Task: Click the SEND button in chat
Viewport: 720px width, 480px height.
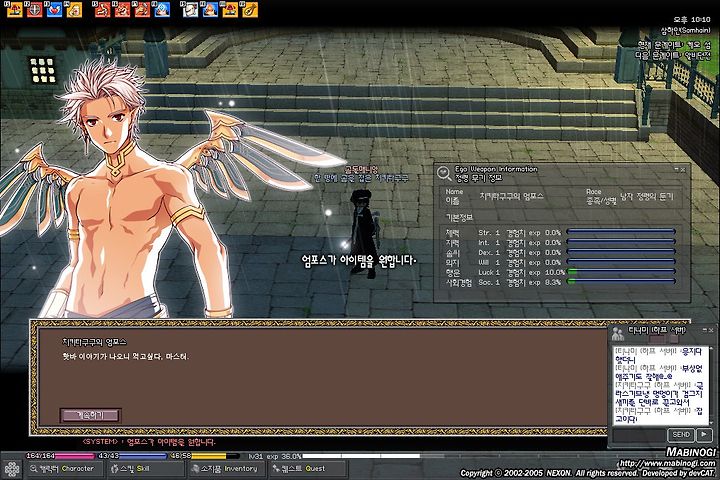Action: click(681, 435)
